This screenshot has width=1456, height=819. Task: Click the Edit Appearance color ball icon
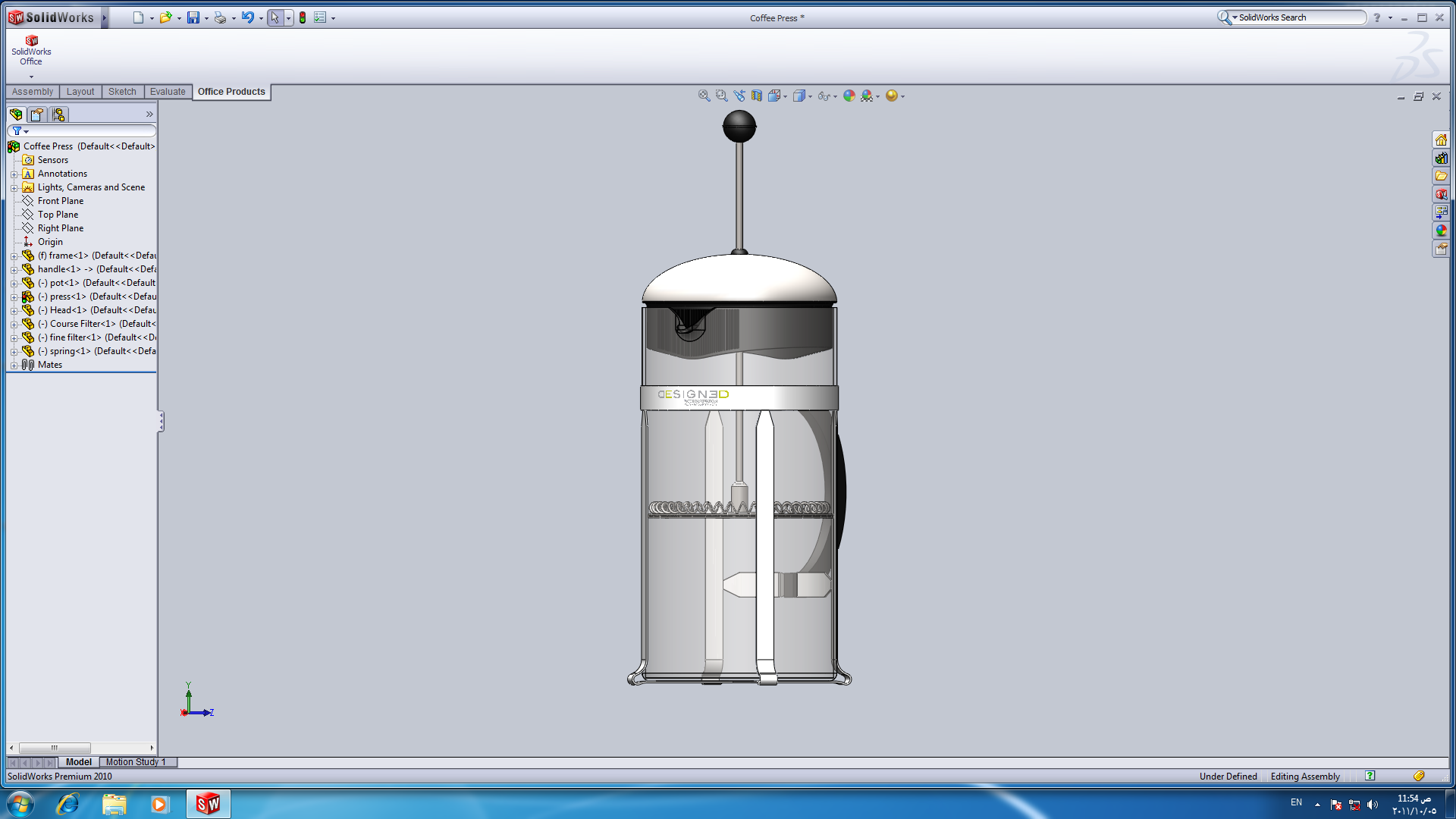pyautogui.click(x=849, y=96)
